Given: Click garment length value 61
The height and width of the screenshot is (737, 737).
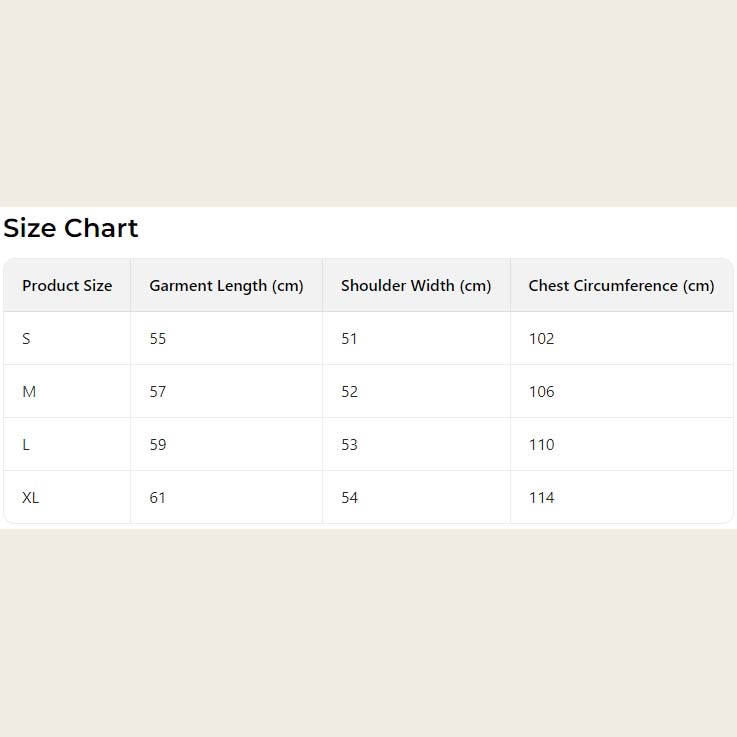Looking at the screenshot, I should pyautogui.click(x=158, y=498).
